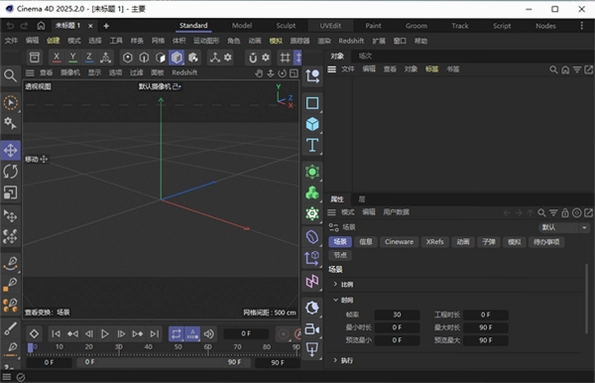Switch to Edges mode icon

click(x=144, y=58)
